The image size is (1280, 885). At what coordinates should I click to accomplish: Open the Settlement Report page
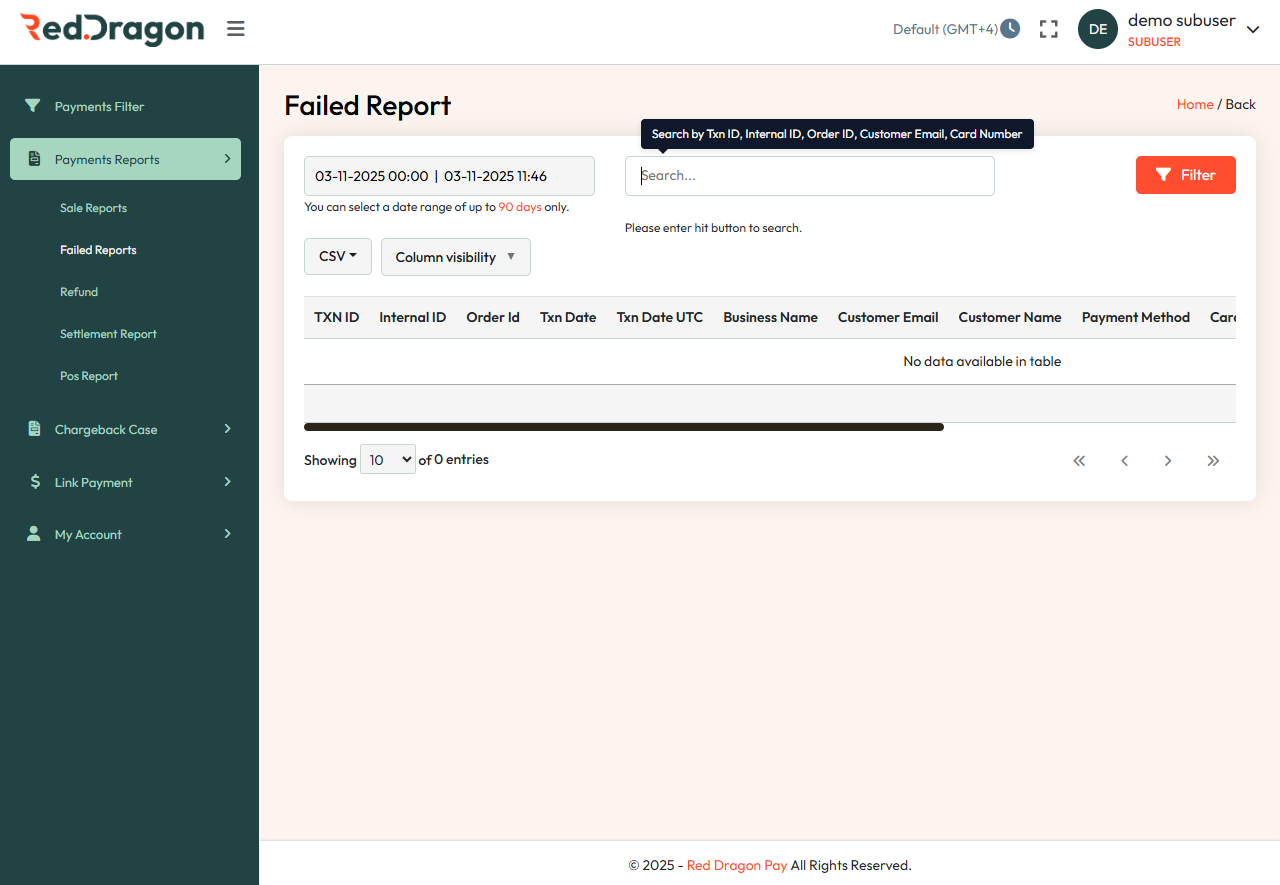tap(107, 334)
